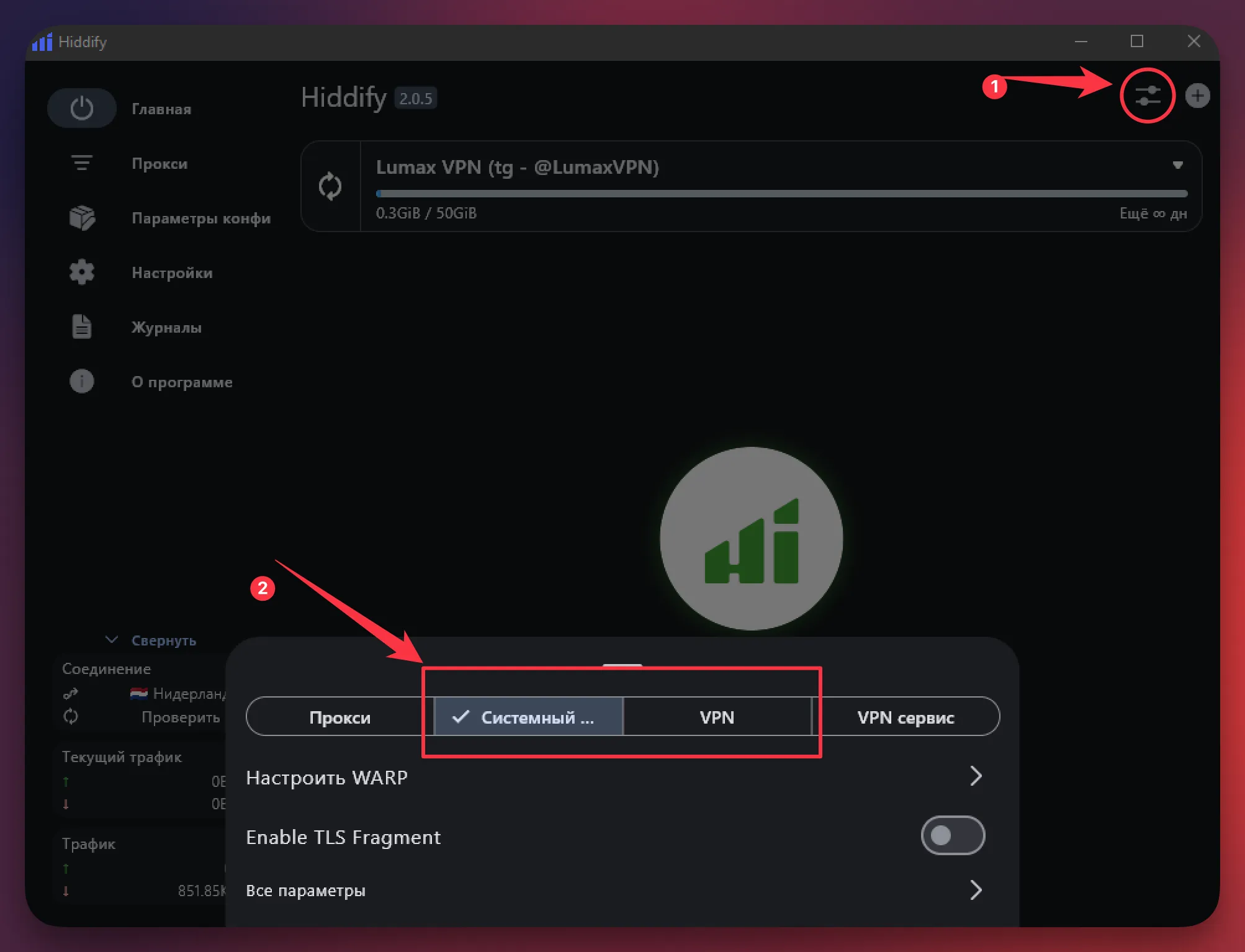The height and width of the screenshot is (952, 1245).
Task: Select the Системный прокси mode segment
Action: click(528, 717)
